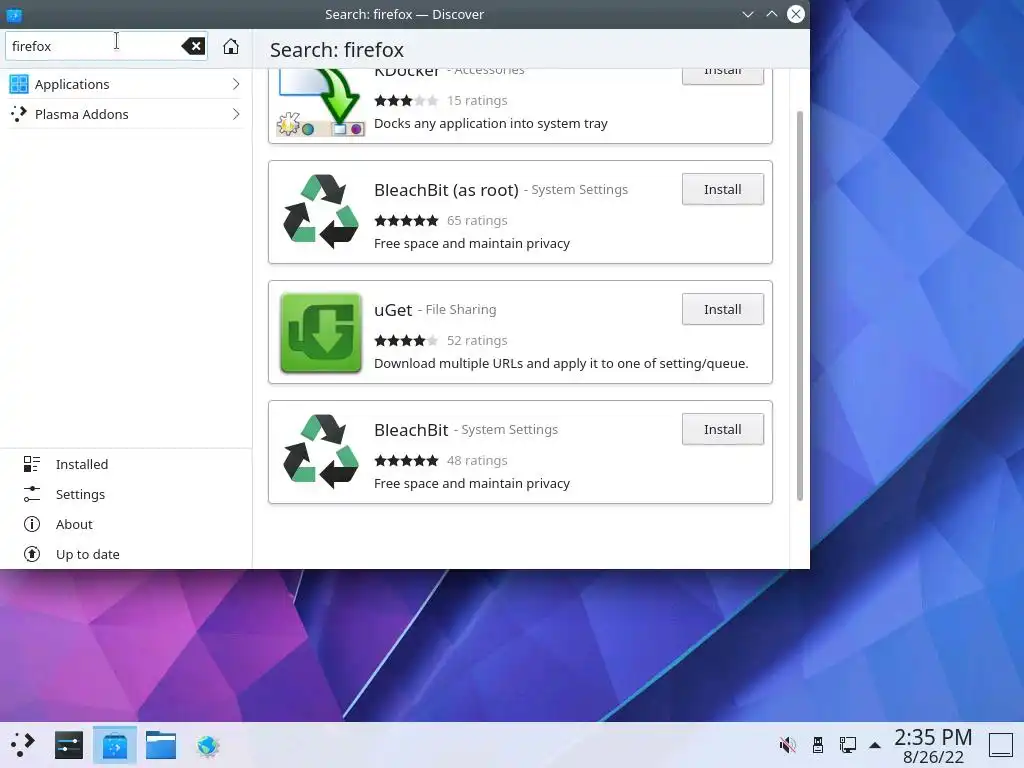
Task: Open the uGet green download icon
Action: (321, 332)
